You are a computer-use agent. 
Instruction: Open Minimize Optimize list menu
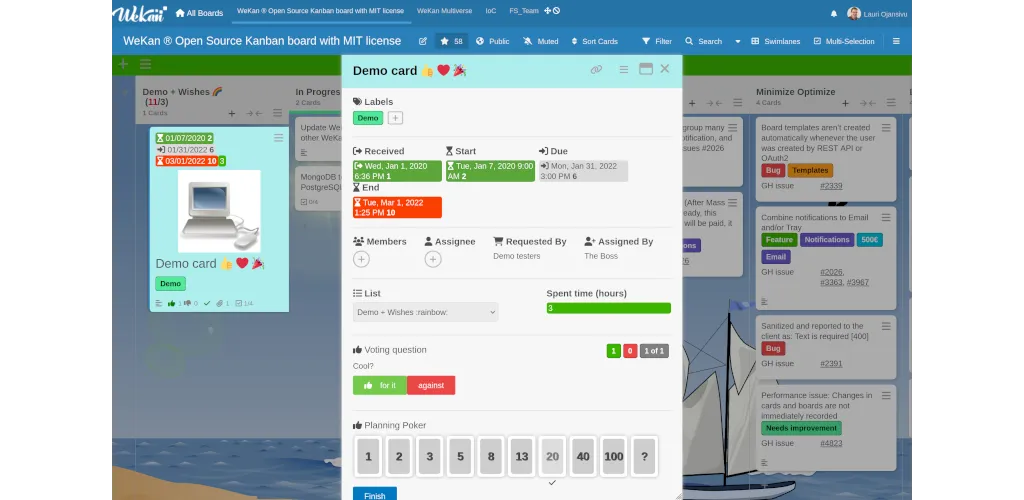[x=891, y=103]
